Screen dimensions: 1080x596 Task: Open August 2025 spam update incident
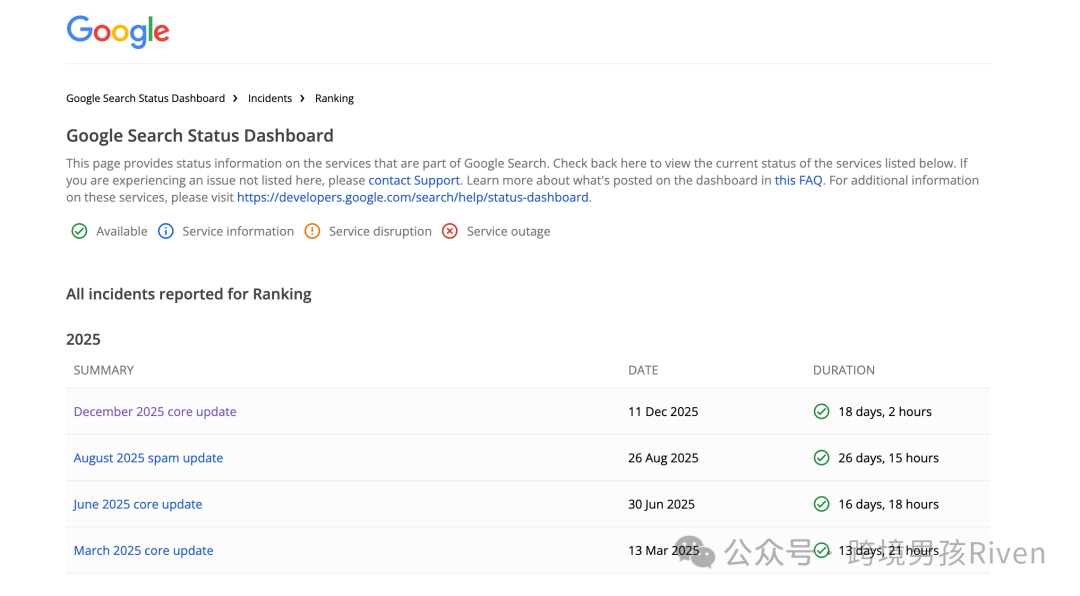tap(148, 458)
